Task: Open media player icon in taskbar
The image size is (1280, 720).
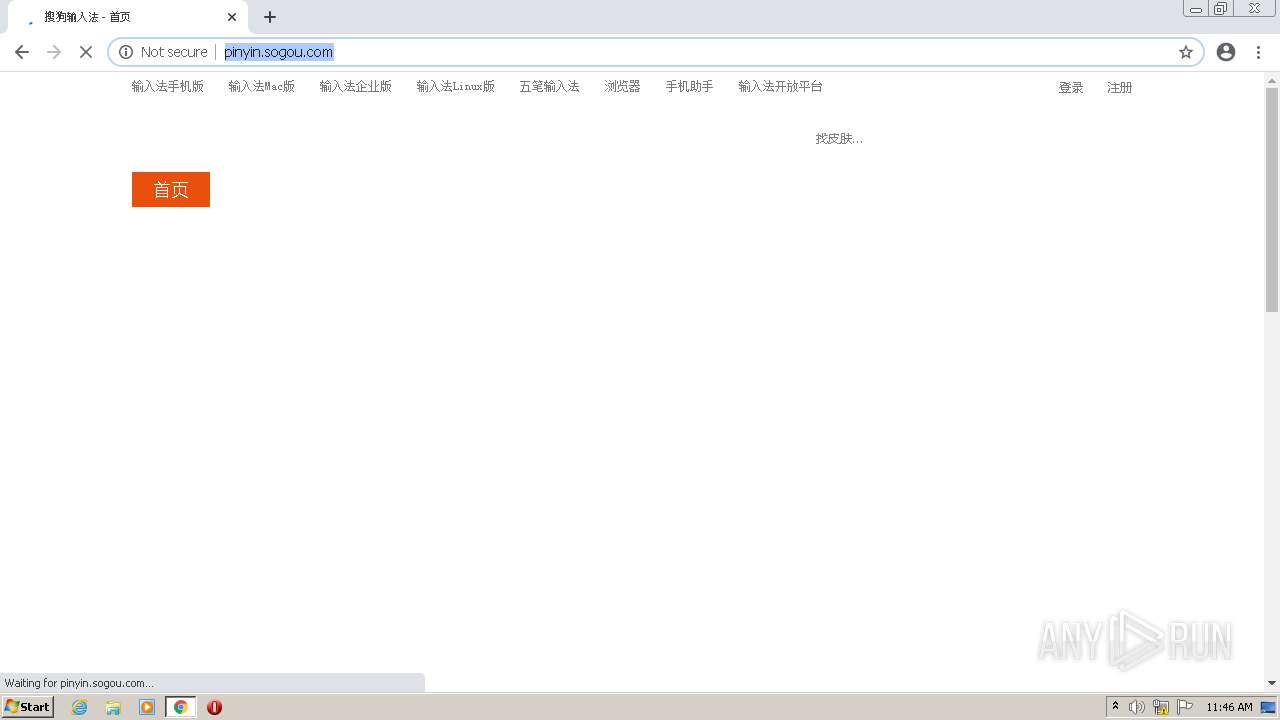Action: (x=147, y=707)
